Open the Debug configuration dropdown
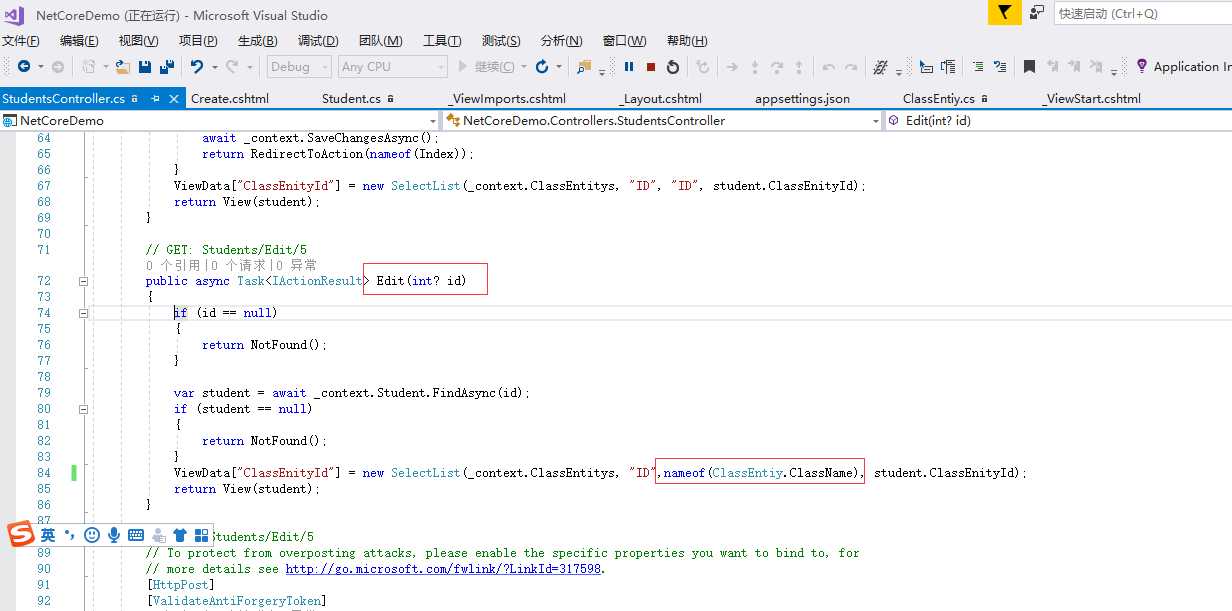This screenshot has height=611, width=1232. coord(299,67)
